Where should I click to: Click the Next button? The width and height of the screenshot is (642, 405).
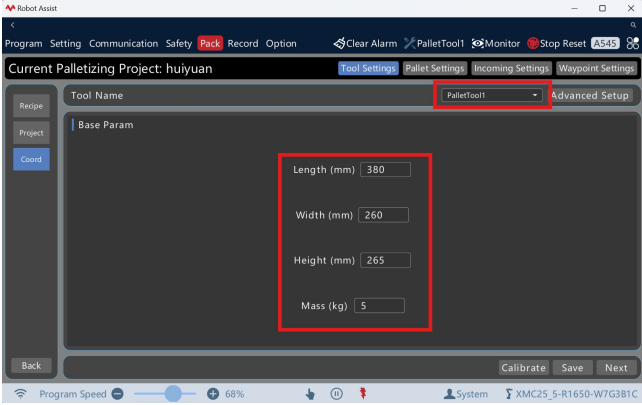616,368
